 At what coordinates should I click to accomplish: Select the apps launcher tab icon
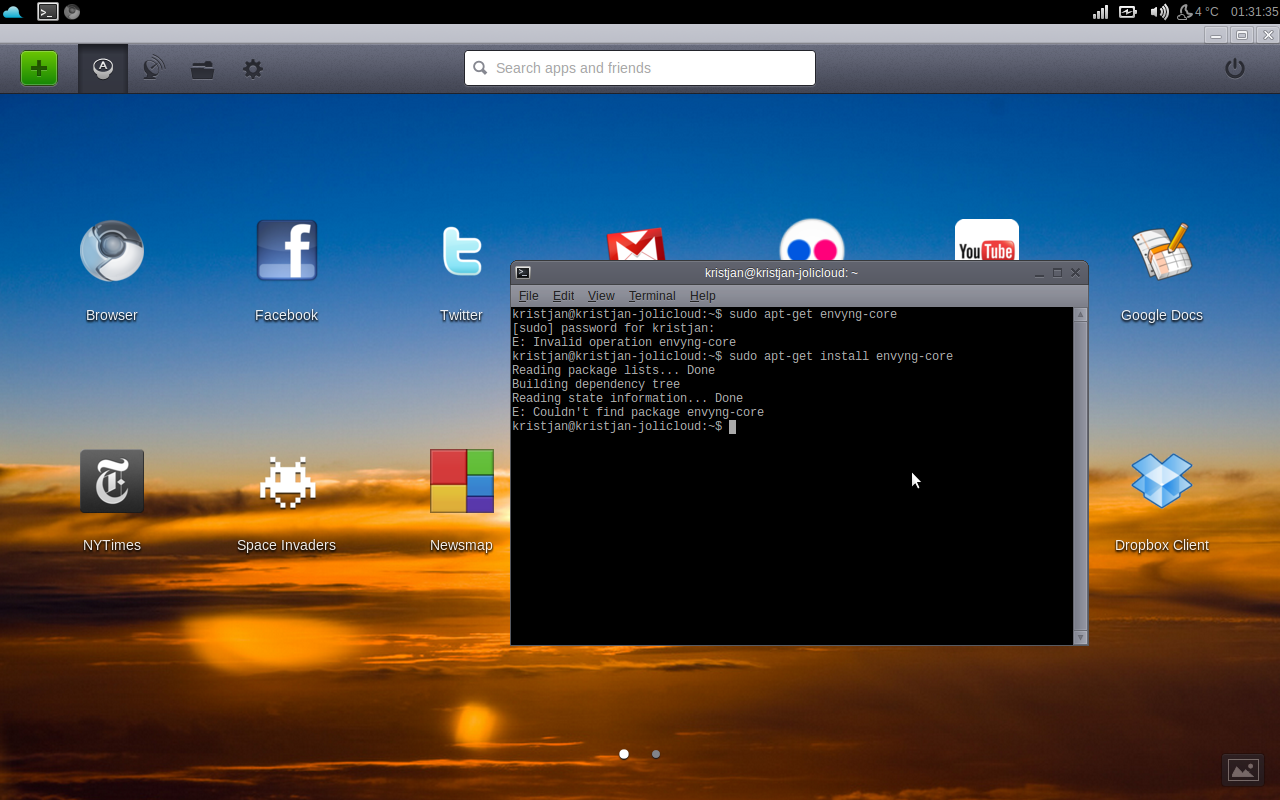tap(103, 69)
